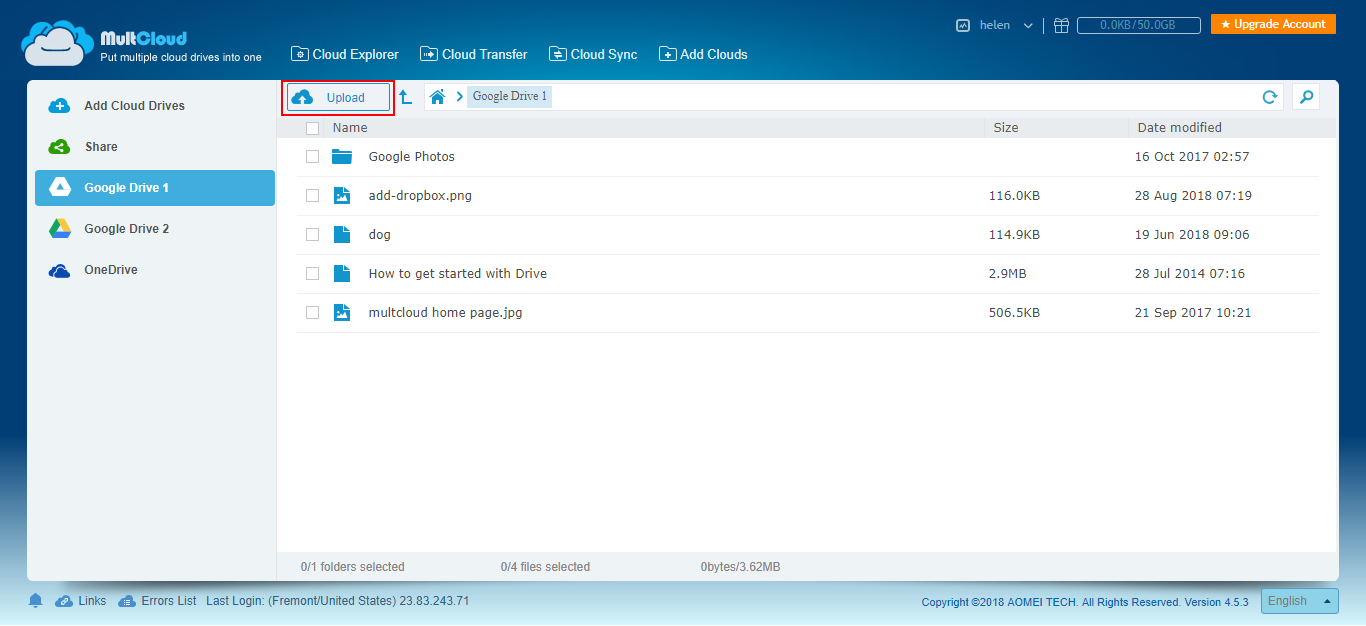
Task: Check the dog file checkbox
Action: (x=312, y=234)
